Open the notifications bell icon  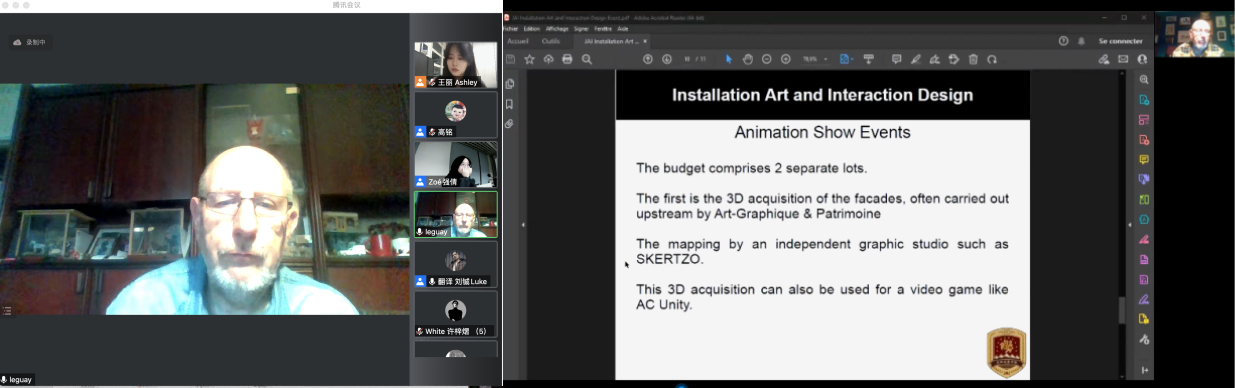1082,41
